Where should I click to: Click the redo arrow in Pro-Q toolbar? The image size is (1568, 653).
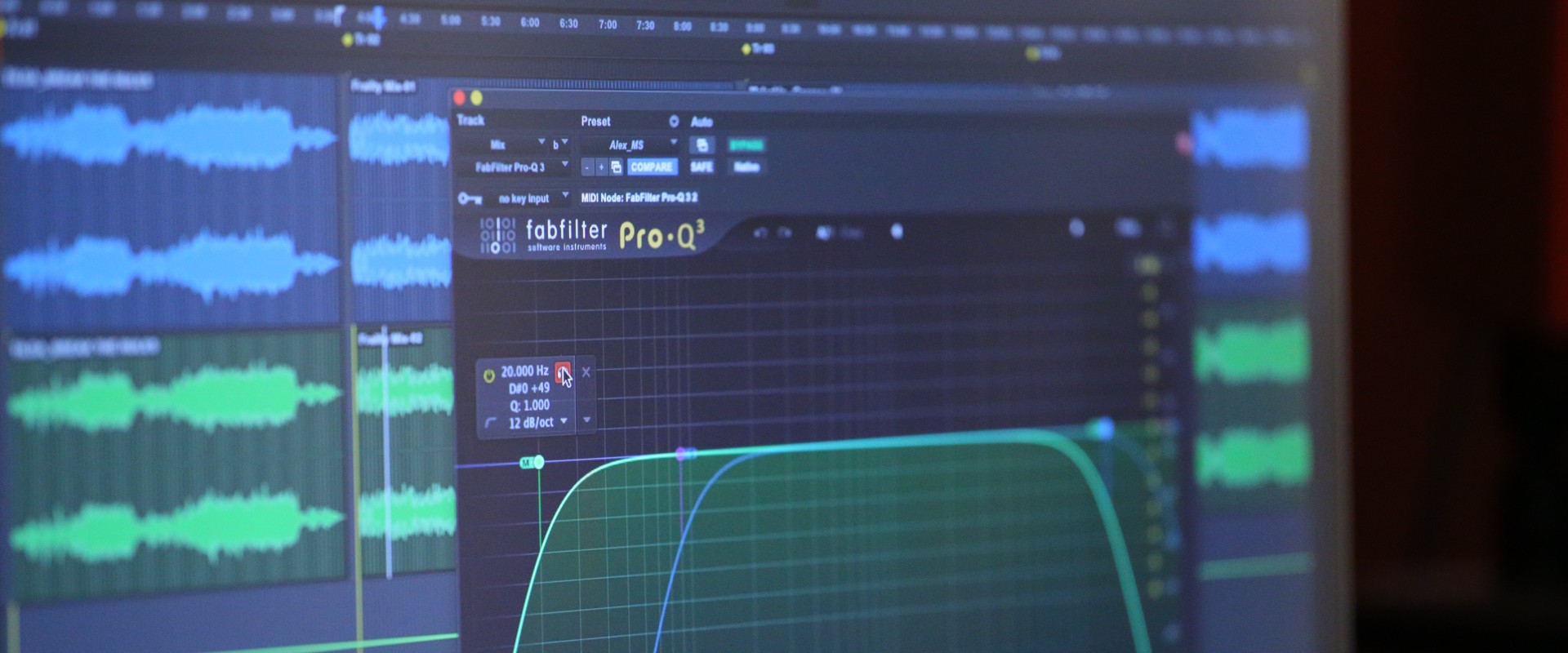[784, 233]
